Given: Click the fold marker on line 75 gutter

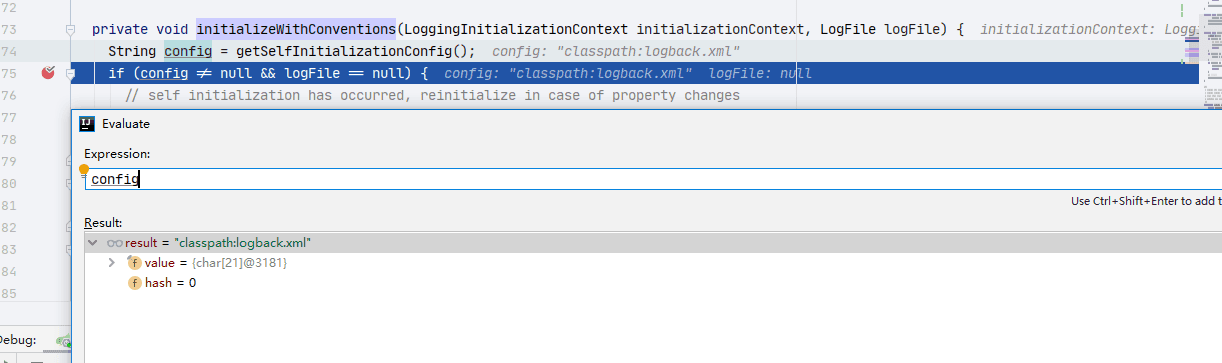Looking at the screenshot, I should 70,73.
